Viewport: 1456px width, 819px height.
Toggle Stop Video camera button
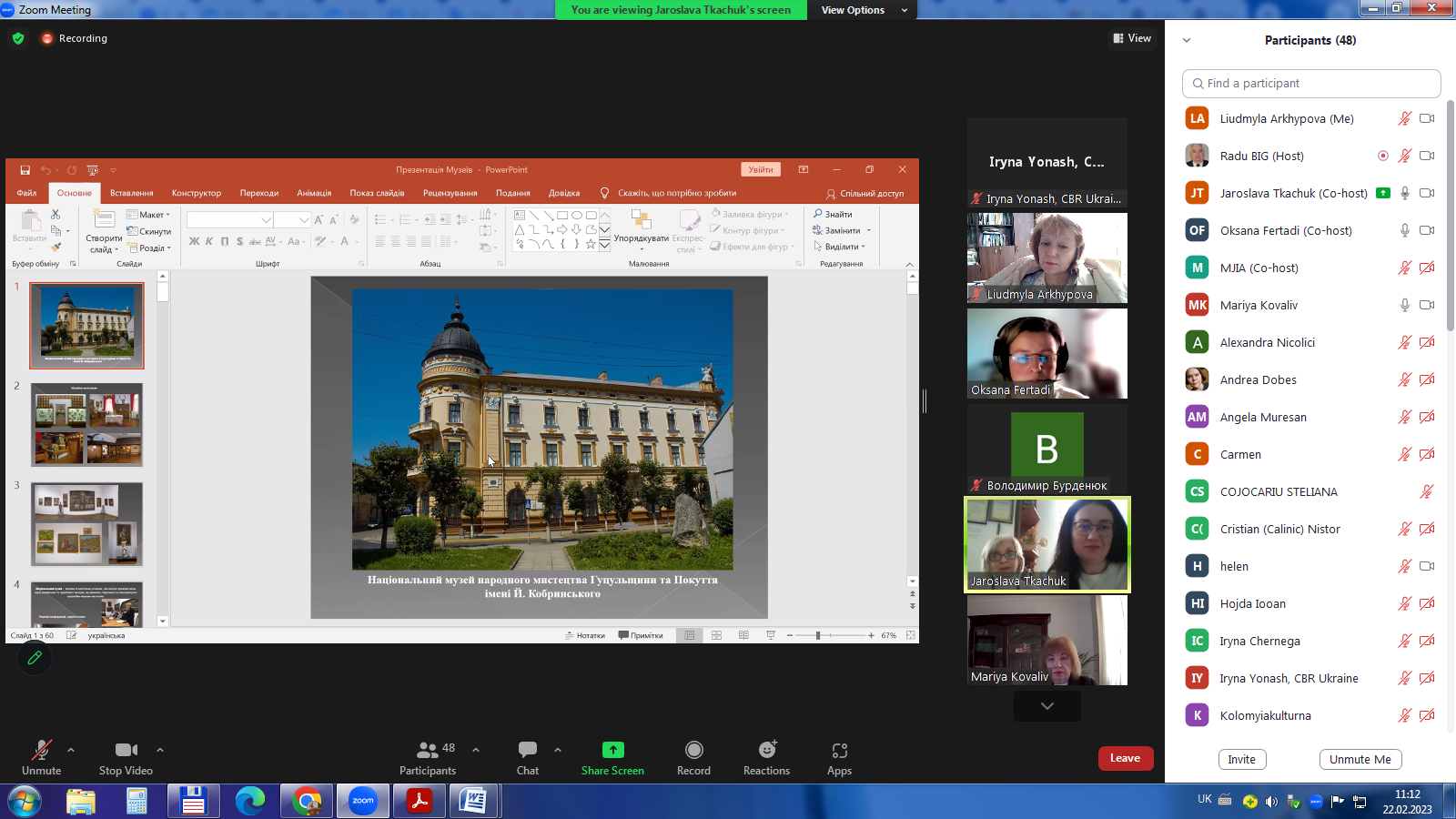pyautogui.click(x=126, y=751)
